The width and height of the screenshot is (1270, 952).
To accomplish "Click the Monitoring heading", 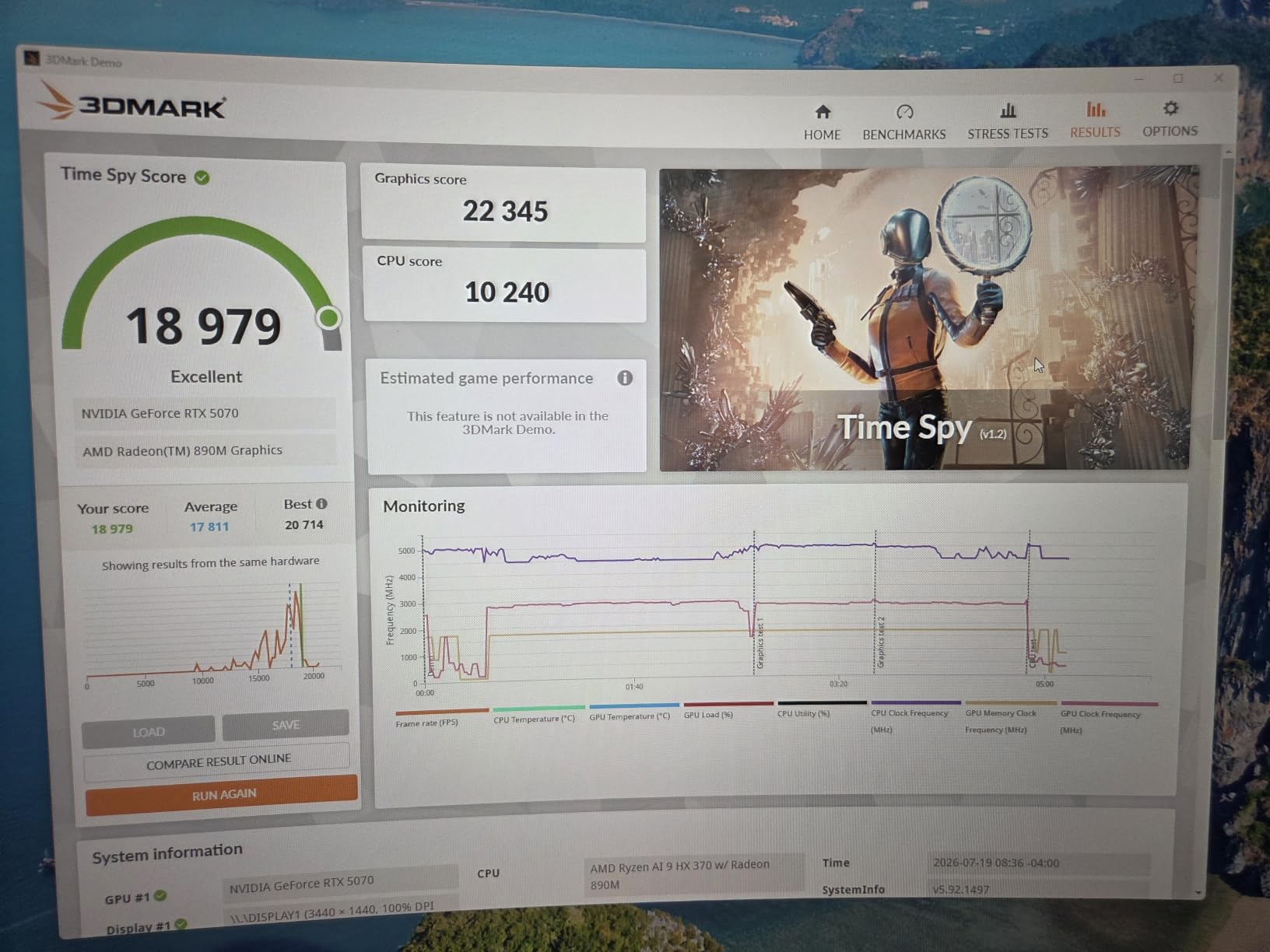I will [x=424, y=506].
